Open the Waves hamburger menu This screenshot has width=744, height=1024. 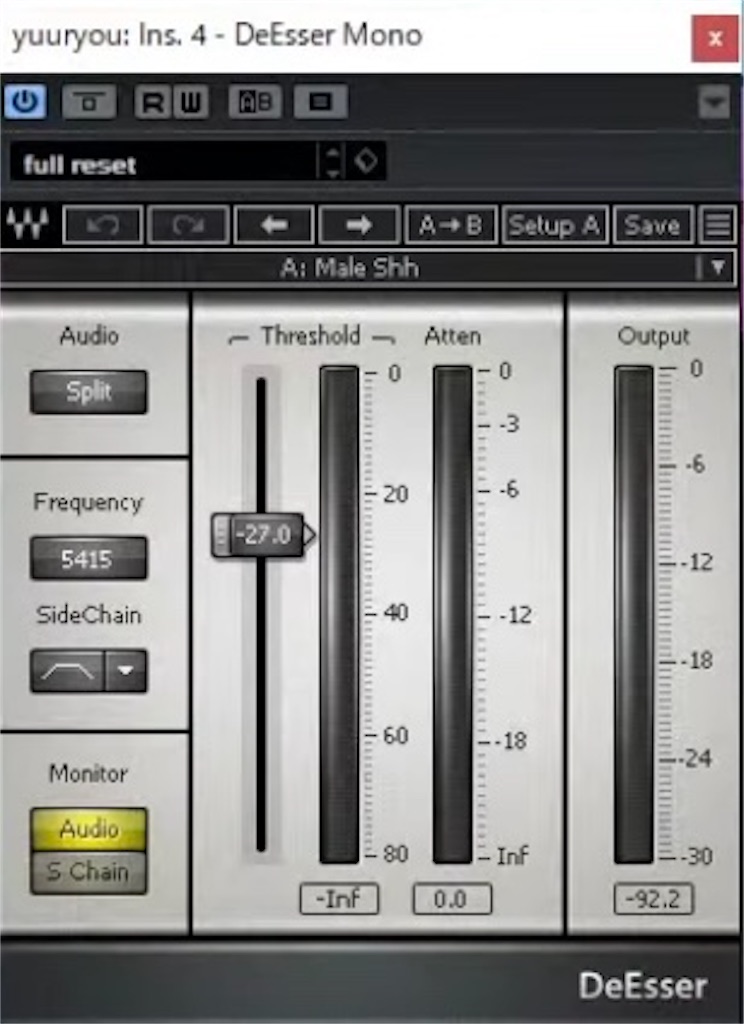717,225
